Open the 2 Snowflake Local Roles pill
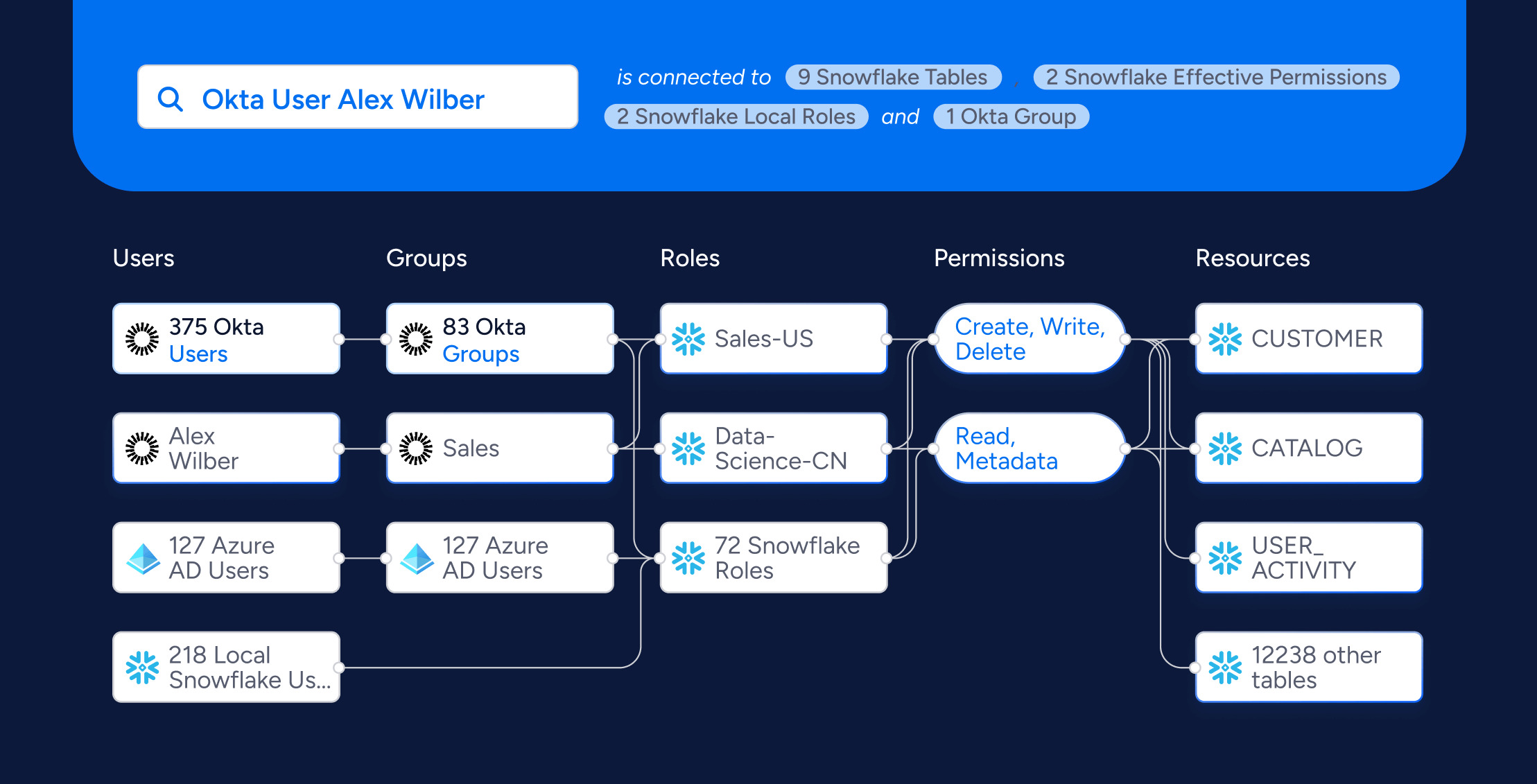Image resolution: width=1537 pixels, height=784 pixels. point(736,116)
